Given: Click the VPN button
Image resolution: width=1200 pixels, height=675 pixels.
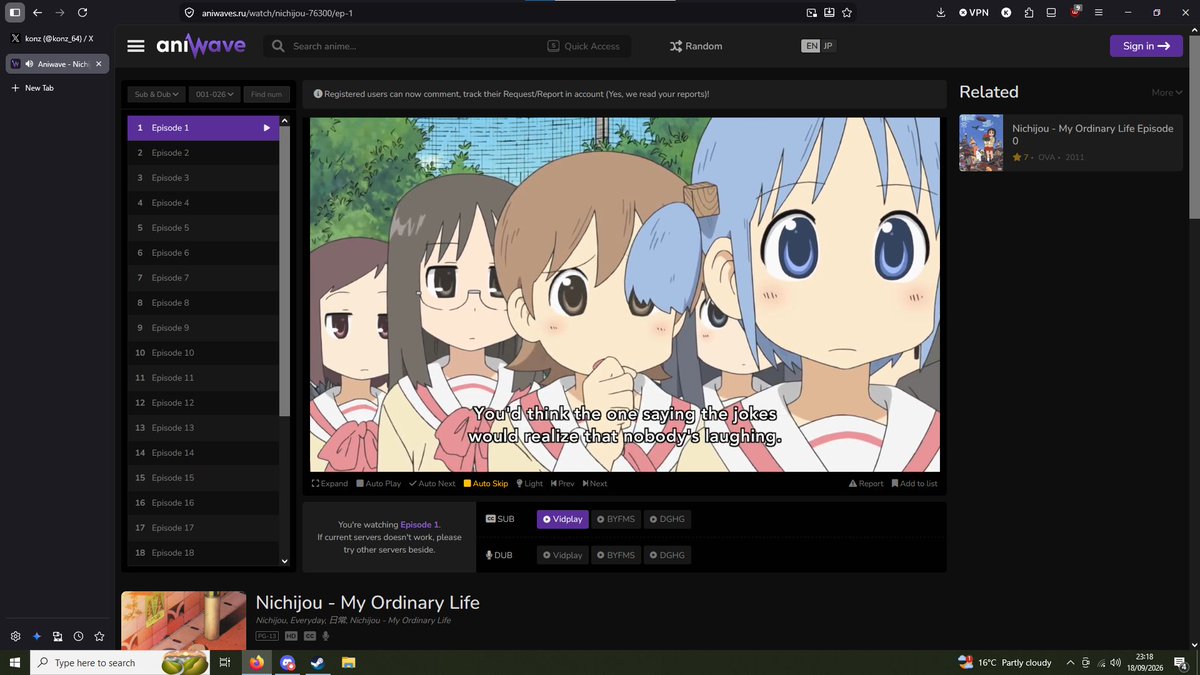Looking at the screenshot, I should (x=976, y=13).
